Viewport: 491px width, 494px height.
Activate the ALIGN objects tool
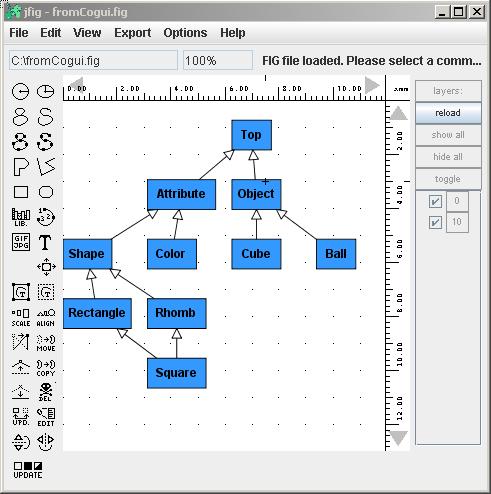[x=46, y=318]
